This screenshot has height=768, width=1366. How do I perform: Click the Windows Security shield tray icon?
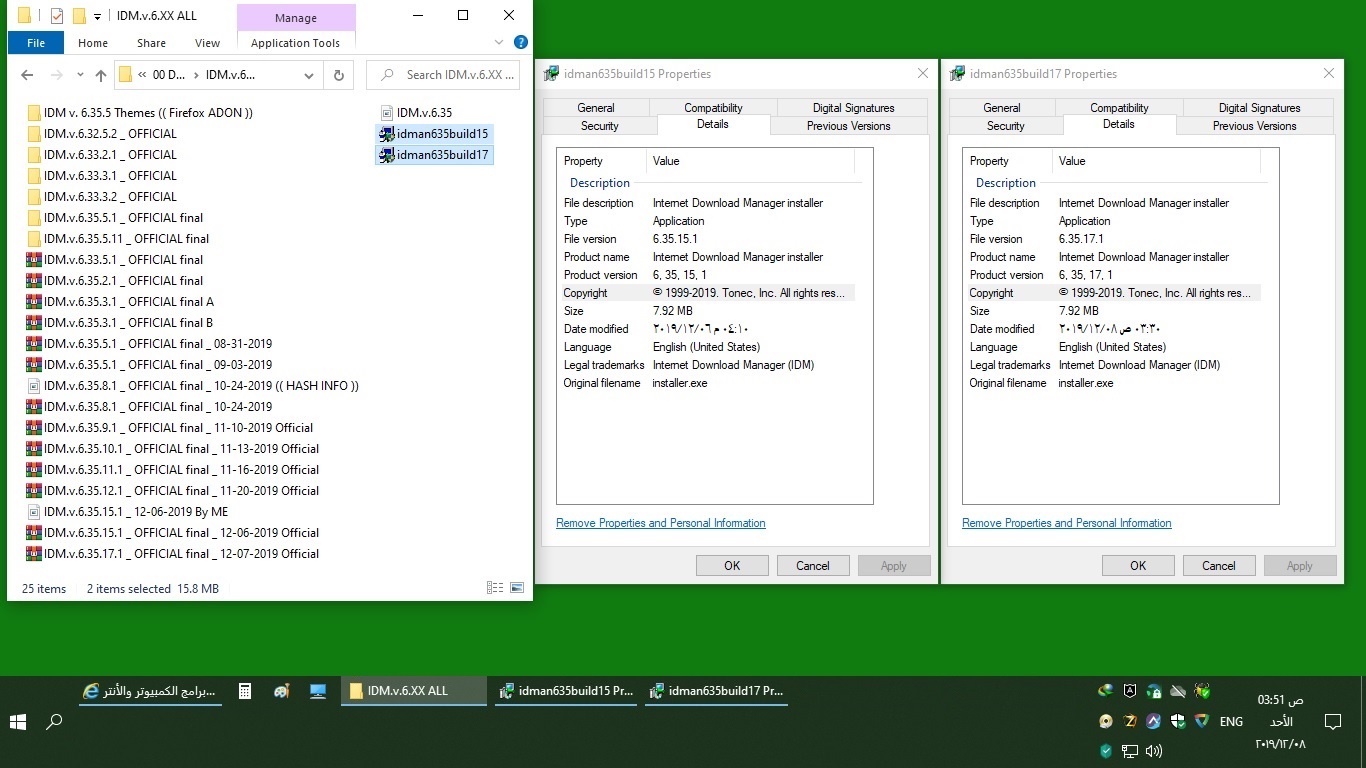(1178, 721)
